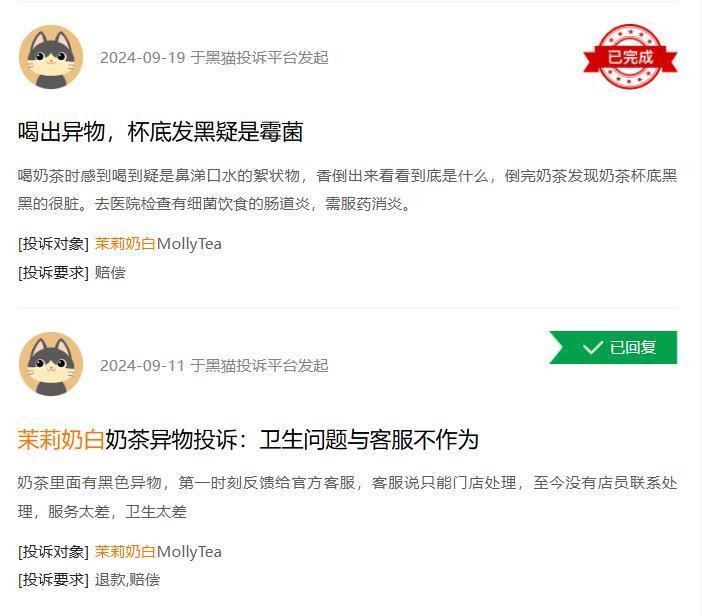The image size is (702, 616).
Task: Click 茉莉奶白MollyTea in second complaint target
Action: pos(158,552)
